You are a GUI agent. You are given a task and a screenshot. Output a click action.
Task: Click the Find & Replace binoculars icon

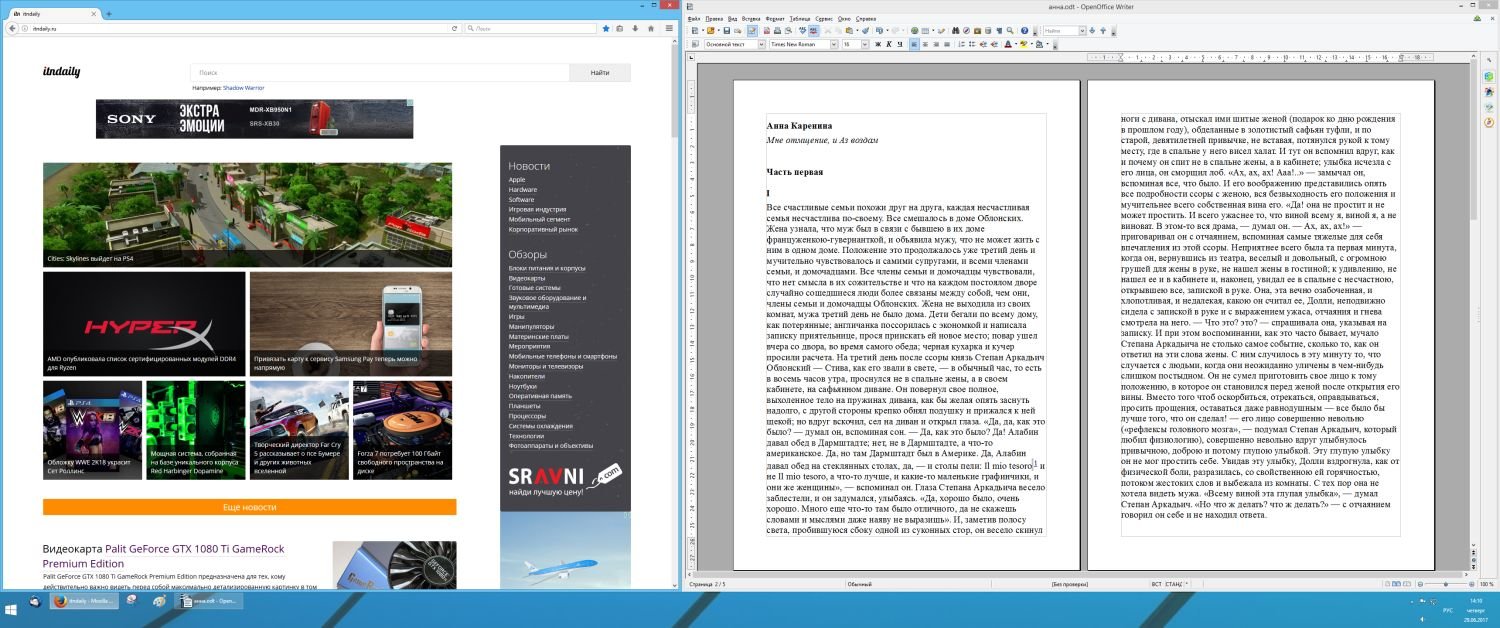[956, 31]
